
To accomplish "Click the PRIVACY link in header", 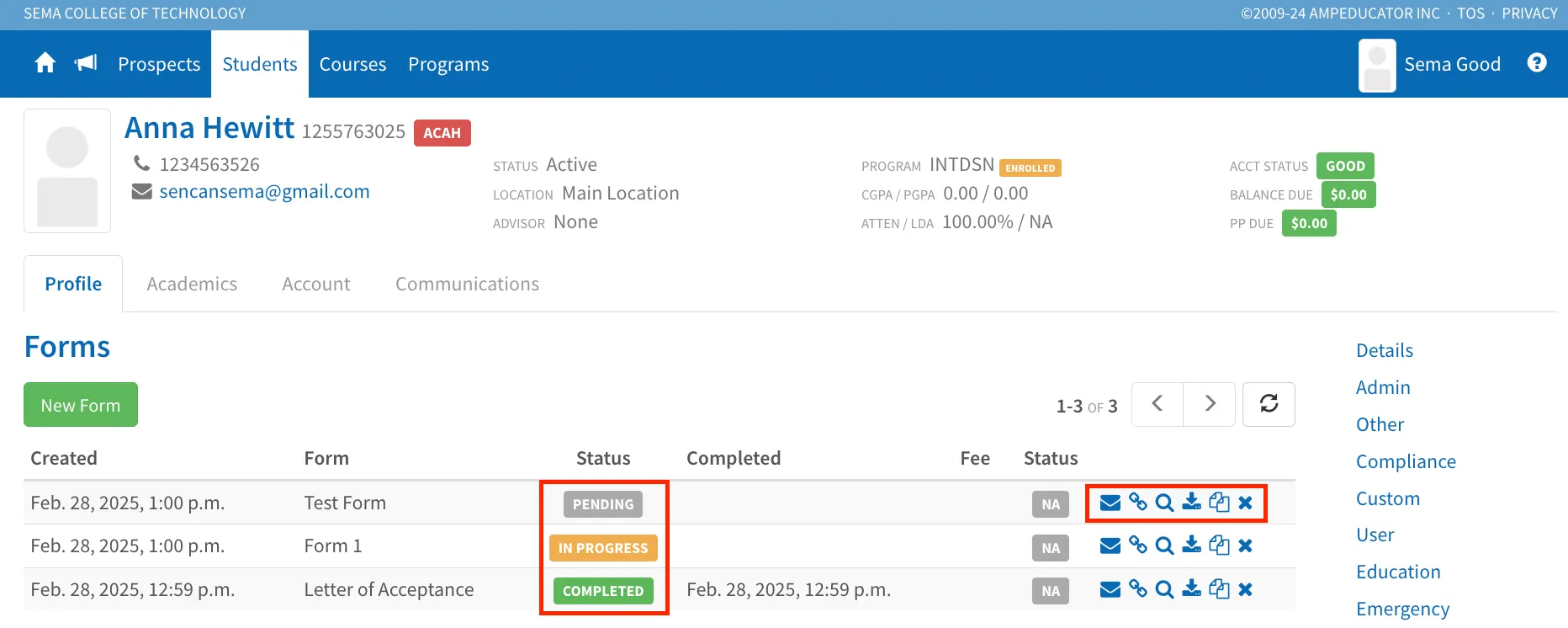I will click(x=1529, y=13).
